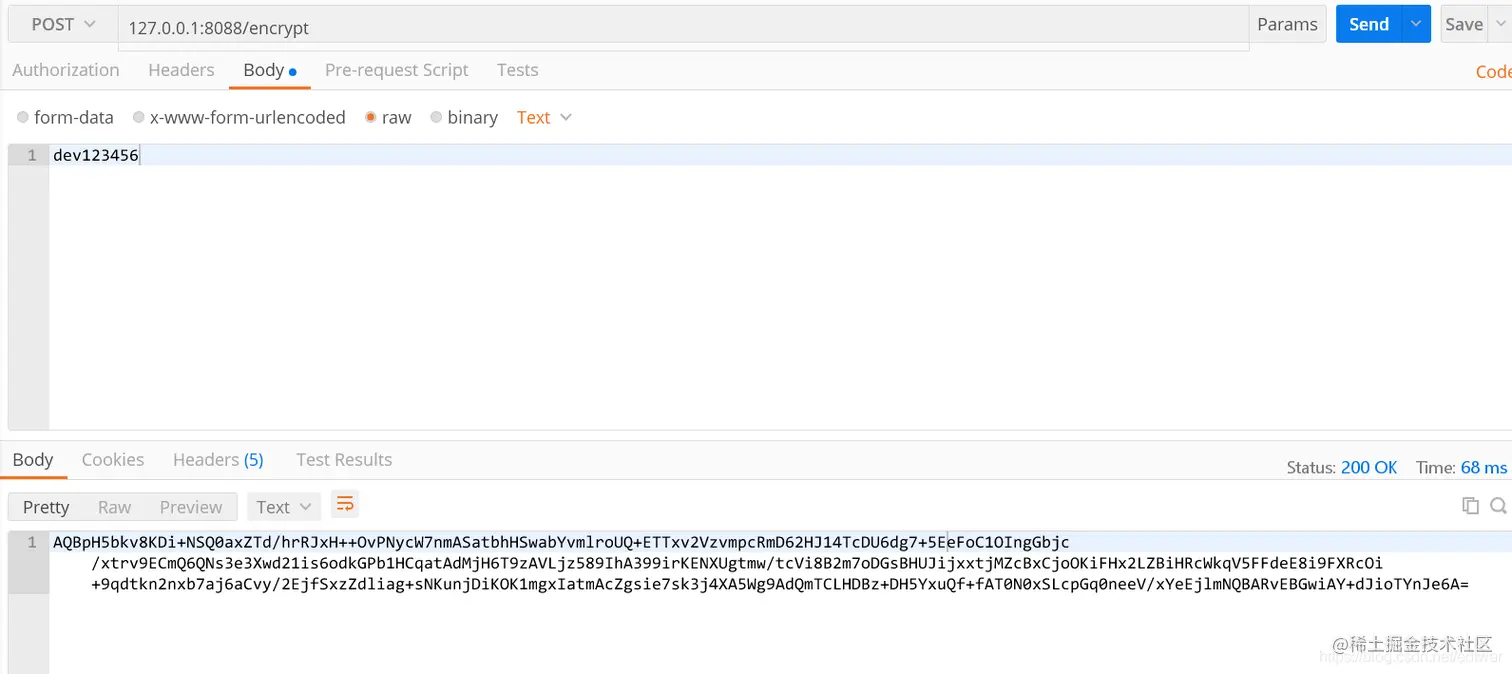This screenshot has width=1512, height=674.
Task: Open the response Headers (5) tab
Action: 218,459
